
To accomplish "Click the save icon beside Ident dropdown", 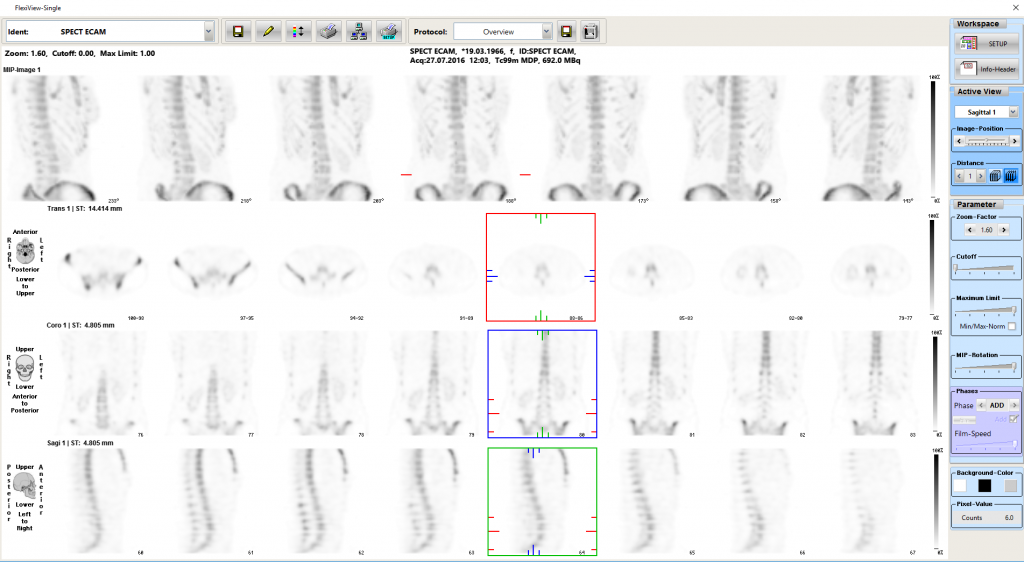I will (x=239, y=32).
